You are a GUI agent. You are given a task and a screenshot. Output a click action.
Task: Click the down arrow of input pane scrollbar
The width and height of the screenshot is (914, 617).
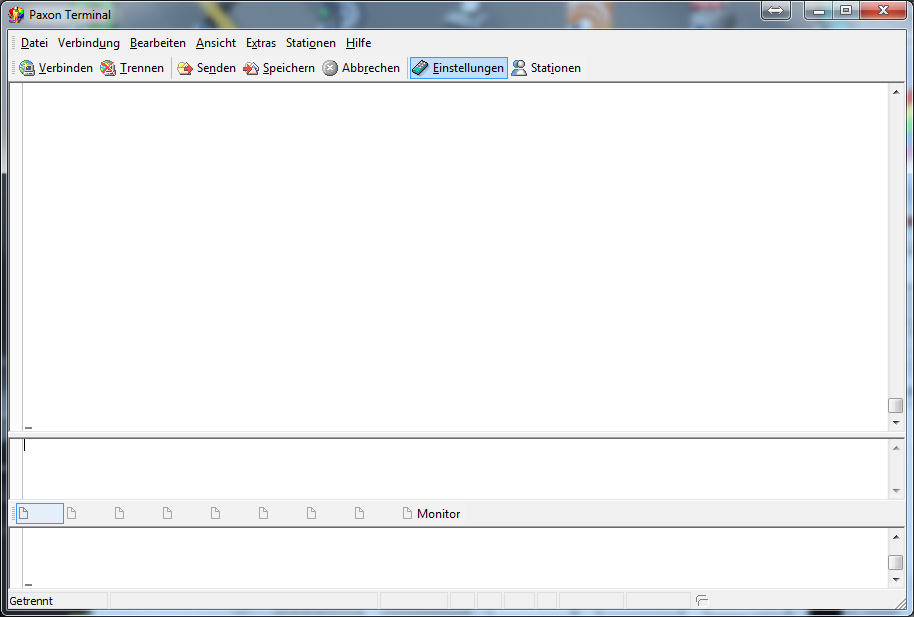click(x=896, y=491)
